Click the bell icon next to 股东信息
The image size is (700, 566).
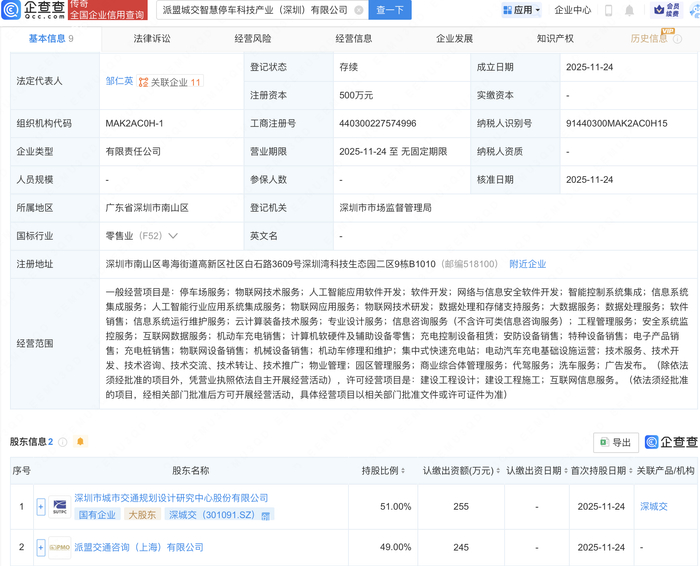79,441
